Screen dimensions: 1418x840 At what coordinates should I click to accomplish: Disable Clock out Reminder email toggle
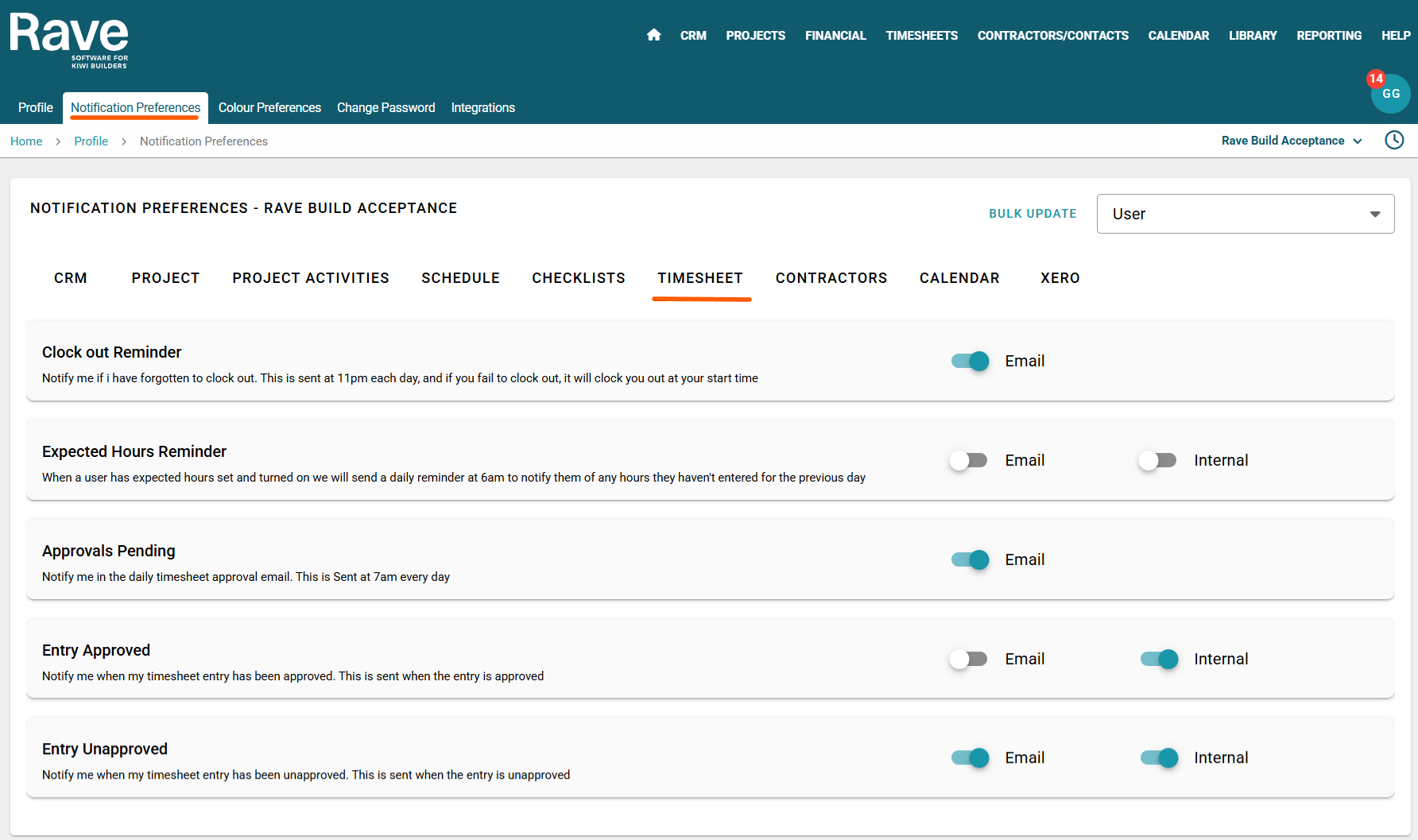970,361
